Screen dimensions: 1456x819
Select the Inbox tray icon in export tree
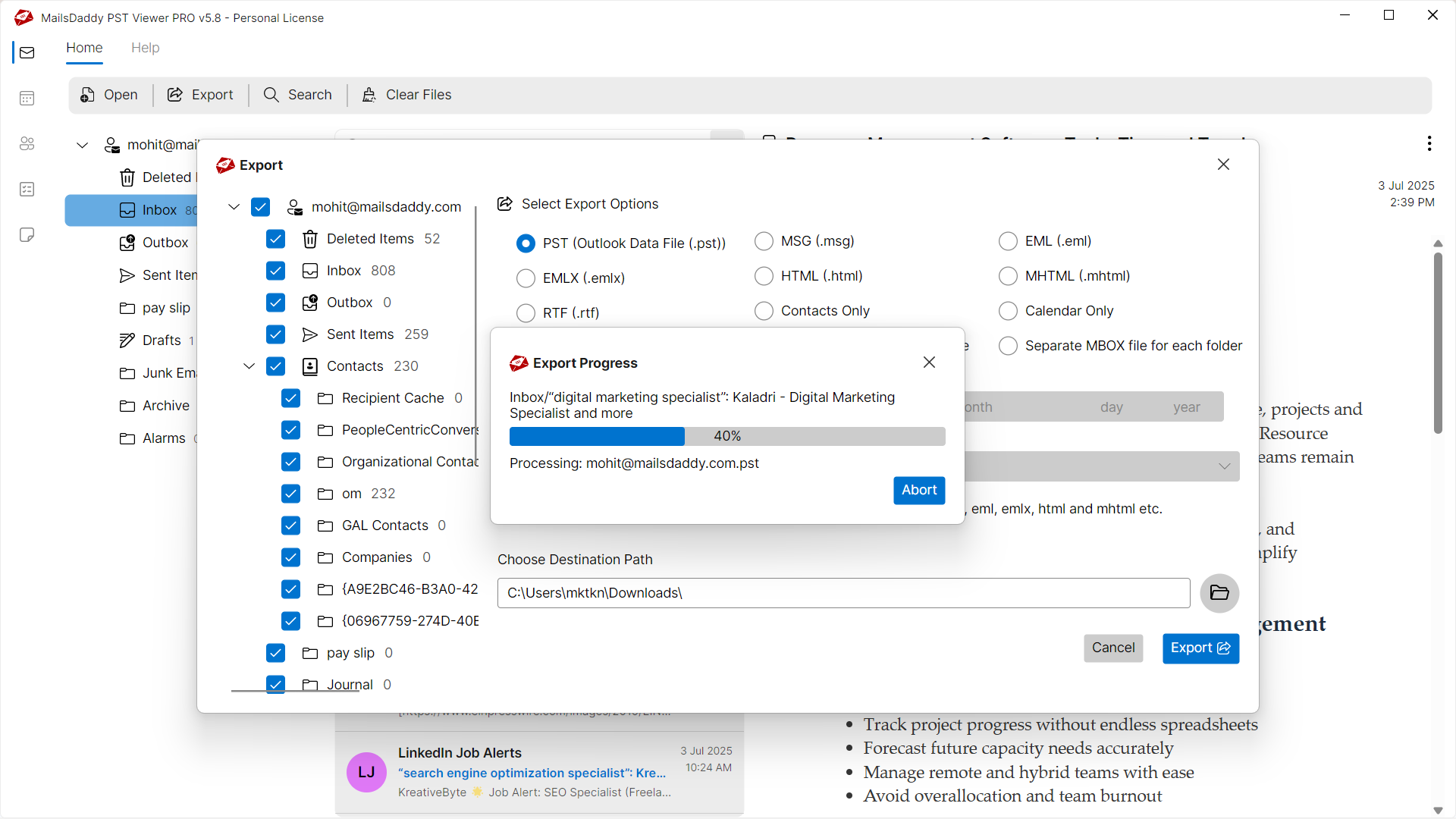(x=309, y=271)
